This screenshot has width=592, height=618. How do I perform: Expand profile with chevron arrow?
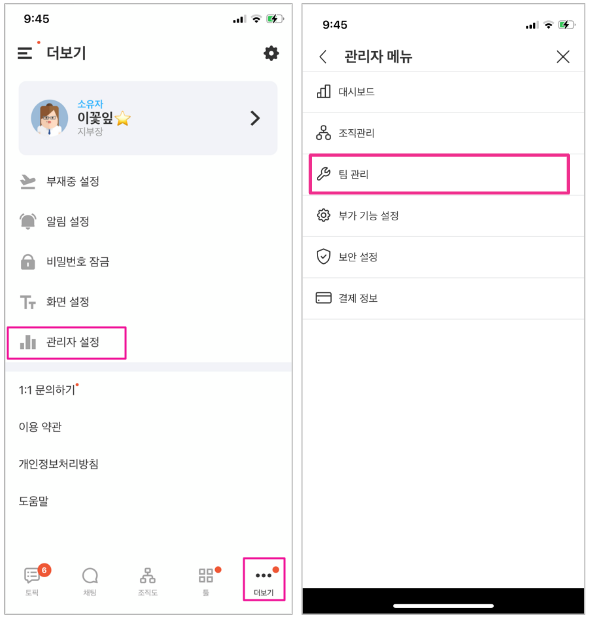click(255, 118)
